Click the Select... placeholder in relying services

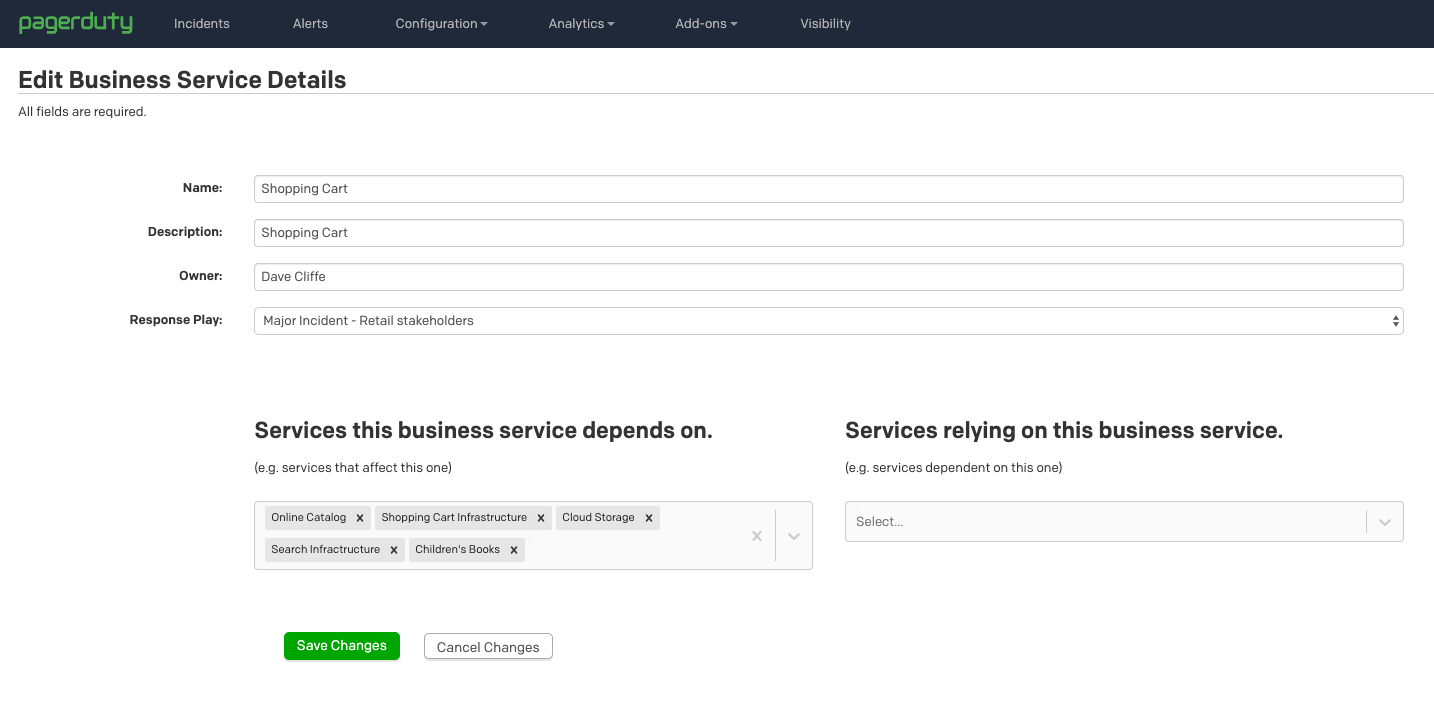pos(880,522)
